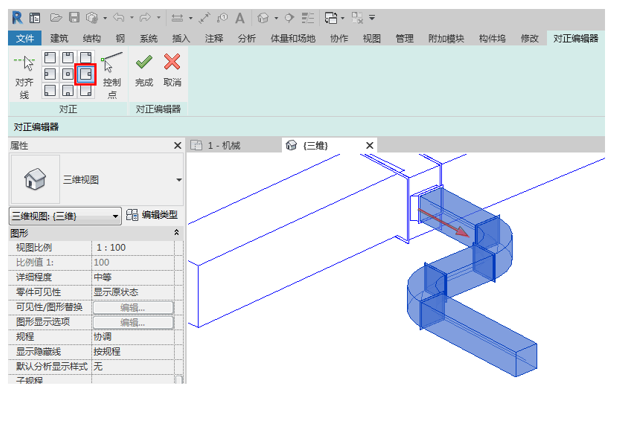The height and width of the screenshot is (421, 617).
Task: Click 编辑 button for 可见性/图形替换
Action: pyautogui.click(x=133, y=308)
